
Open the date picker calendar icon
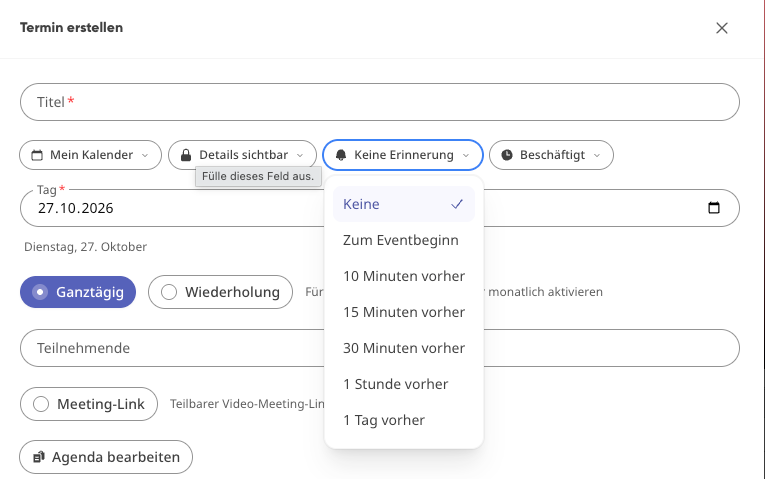[x=714, y=208]
